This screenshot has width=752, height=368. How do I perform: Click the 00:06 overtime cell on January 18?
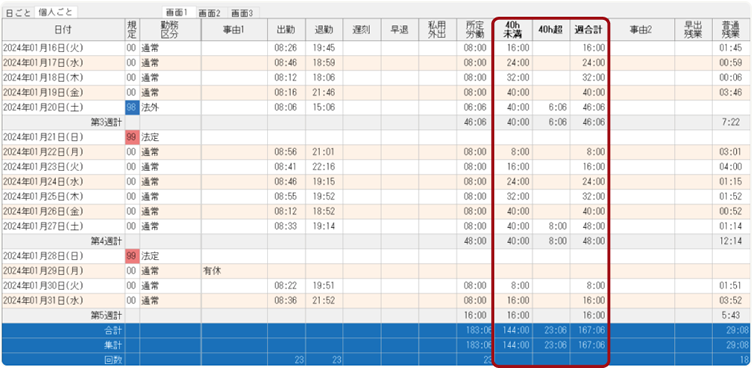click(731, 78)
